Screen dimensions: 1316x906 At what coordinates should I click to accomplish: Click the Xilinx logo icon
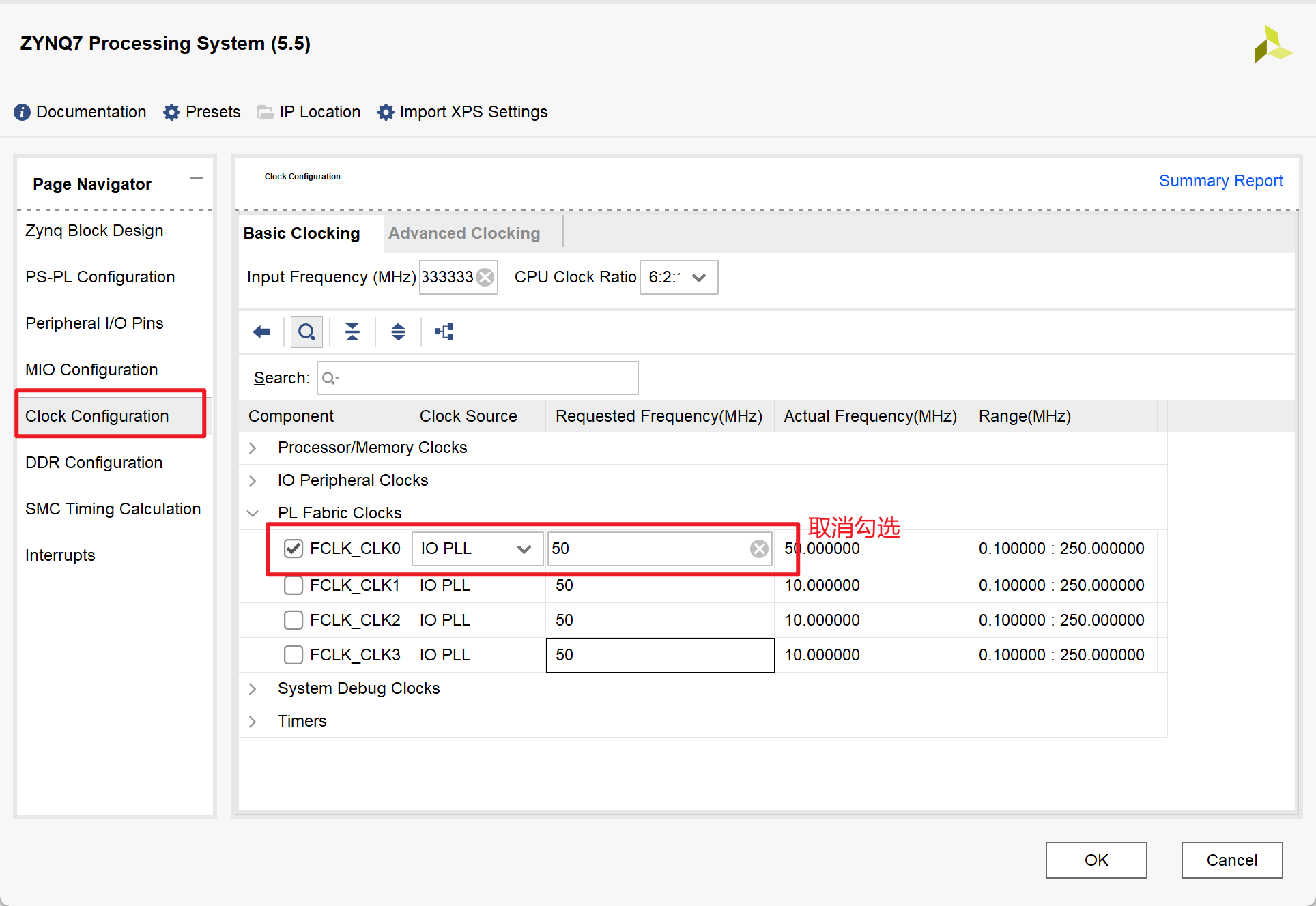(1273, 44)
